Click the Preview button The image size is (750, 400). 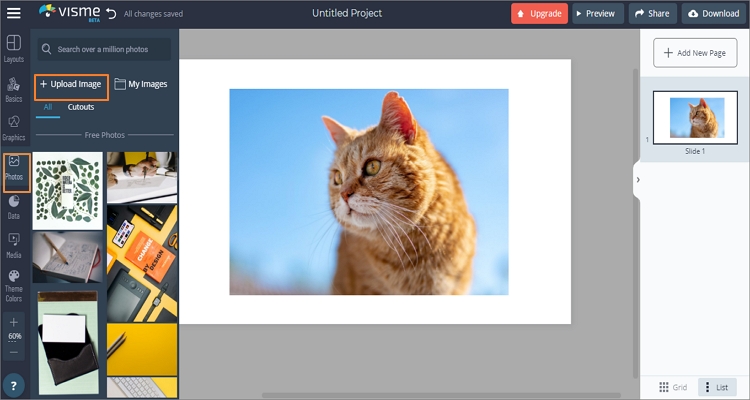[598, 13]
